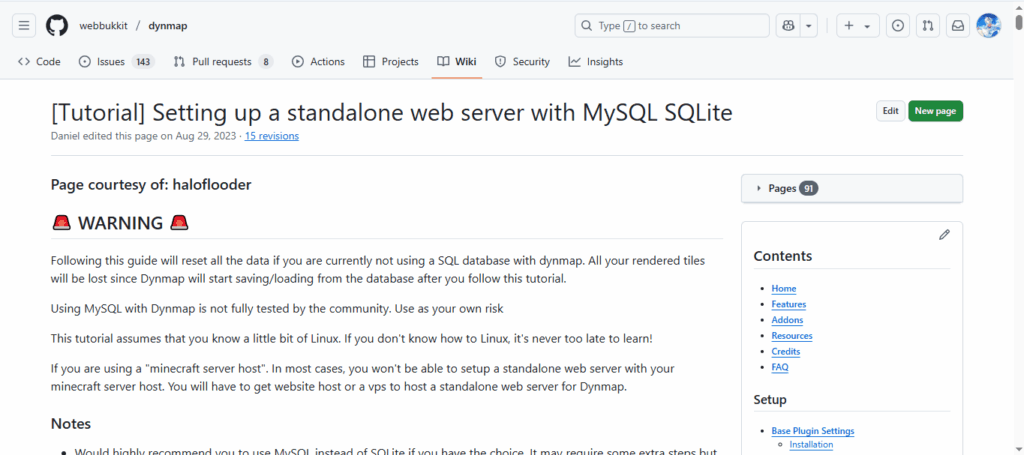Open the Insights tab
The width and height of the screenshot is (1024, 455).
coord(595,62)
